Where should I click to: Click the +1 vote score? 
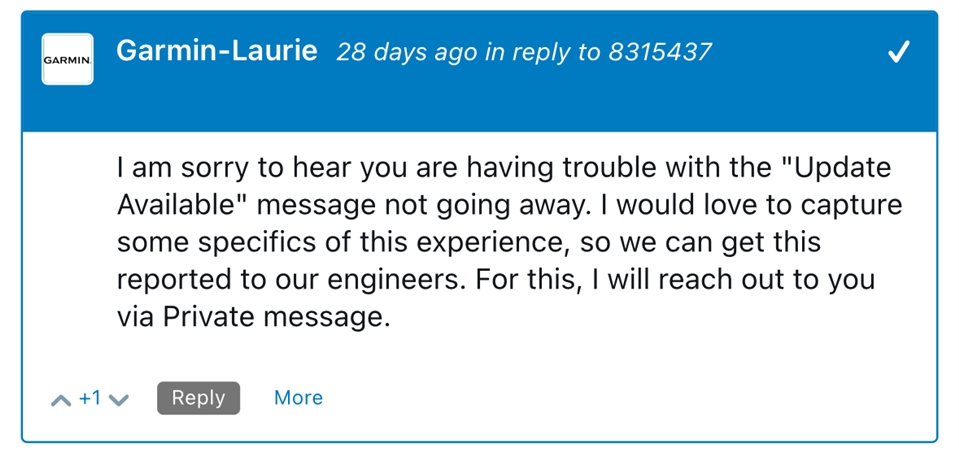click(x=90, y=398)
